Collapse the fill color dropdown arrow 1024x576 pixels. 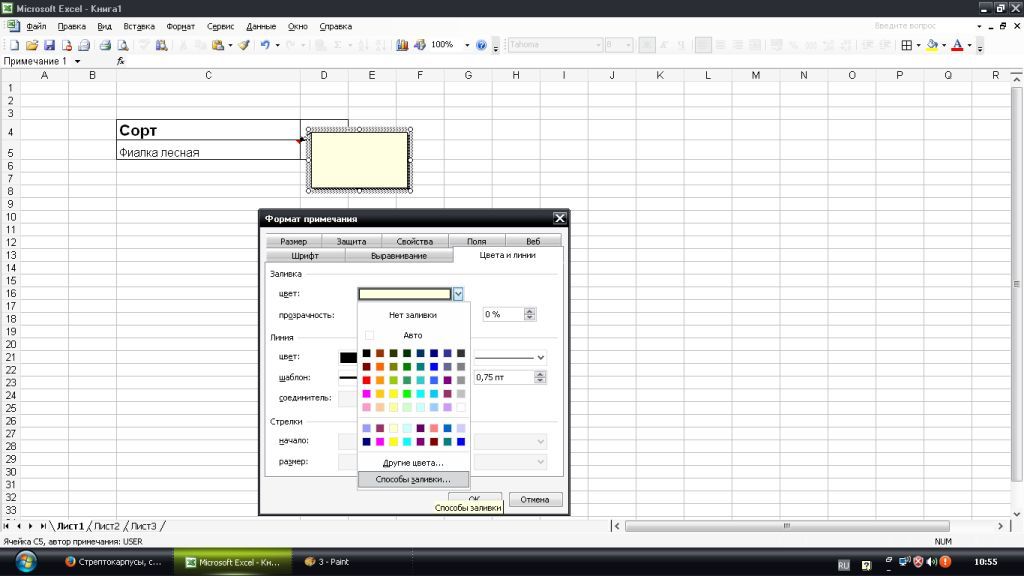458,294
